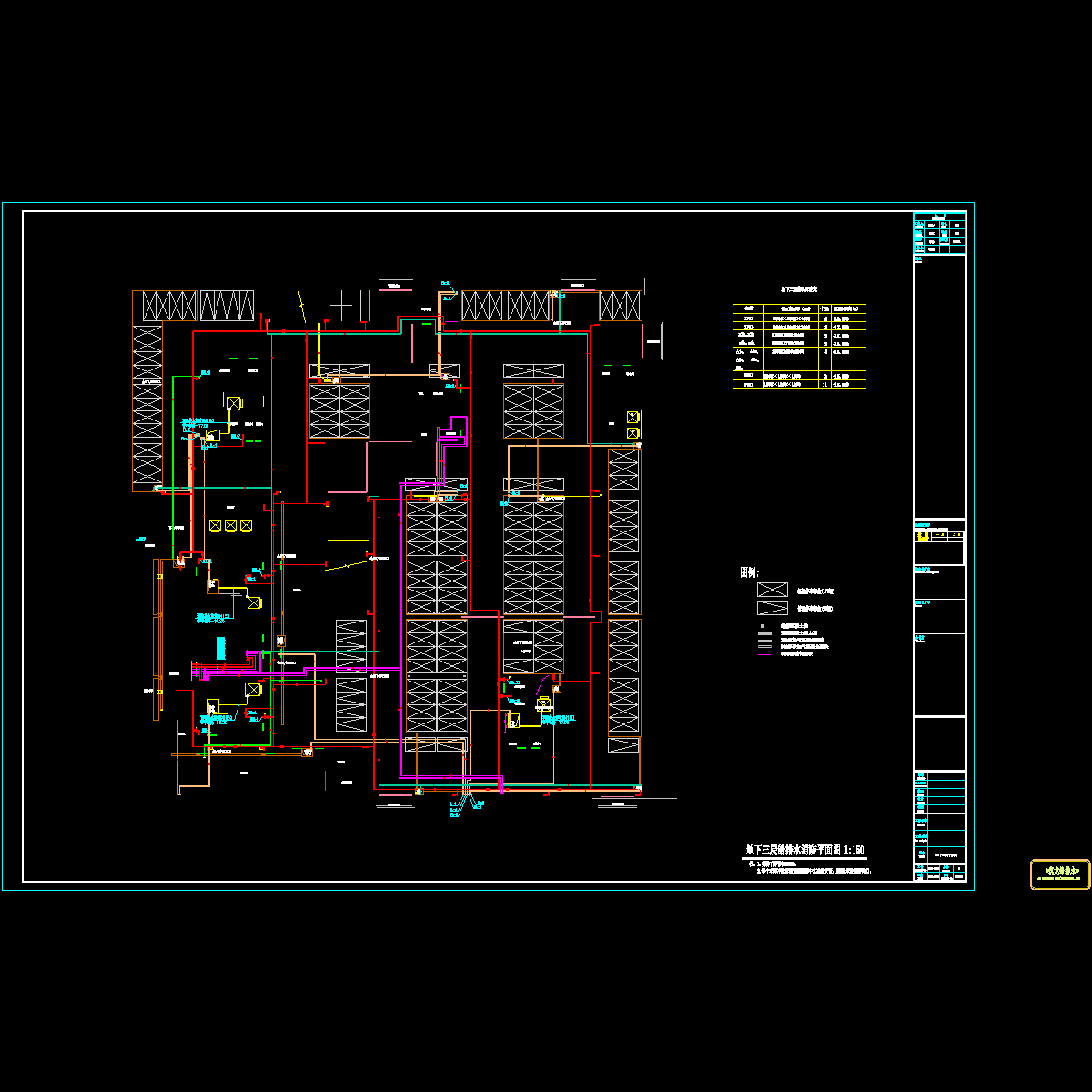1092x1092 pixels.
Task: Click the revision grid atop the title block
Action: click(x=939, y=232)
